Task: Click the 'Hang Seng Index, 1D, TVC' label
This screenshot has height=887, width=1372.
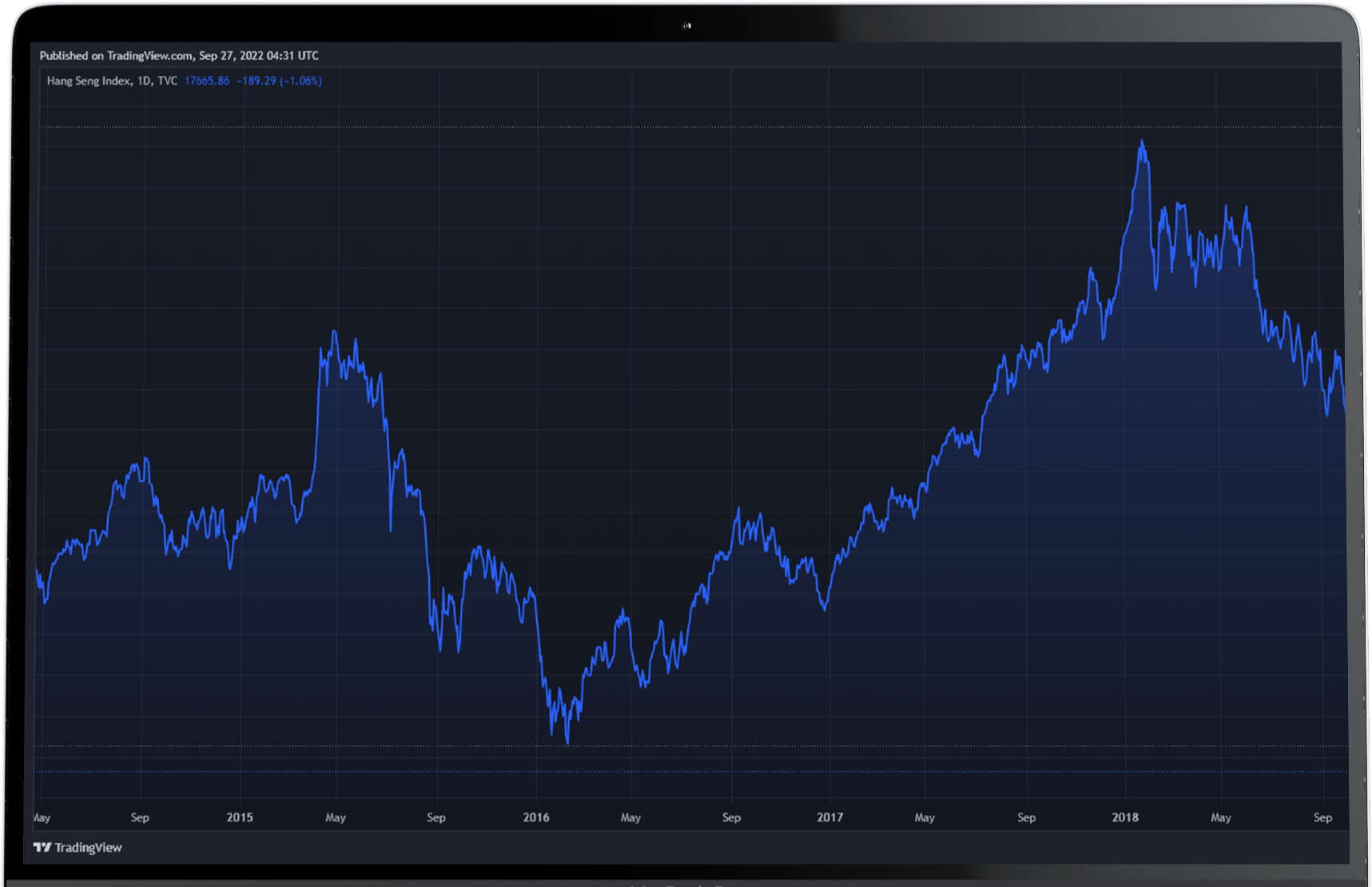Action: coord(112,81)
